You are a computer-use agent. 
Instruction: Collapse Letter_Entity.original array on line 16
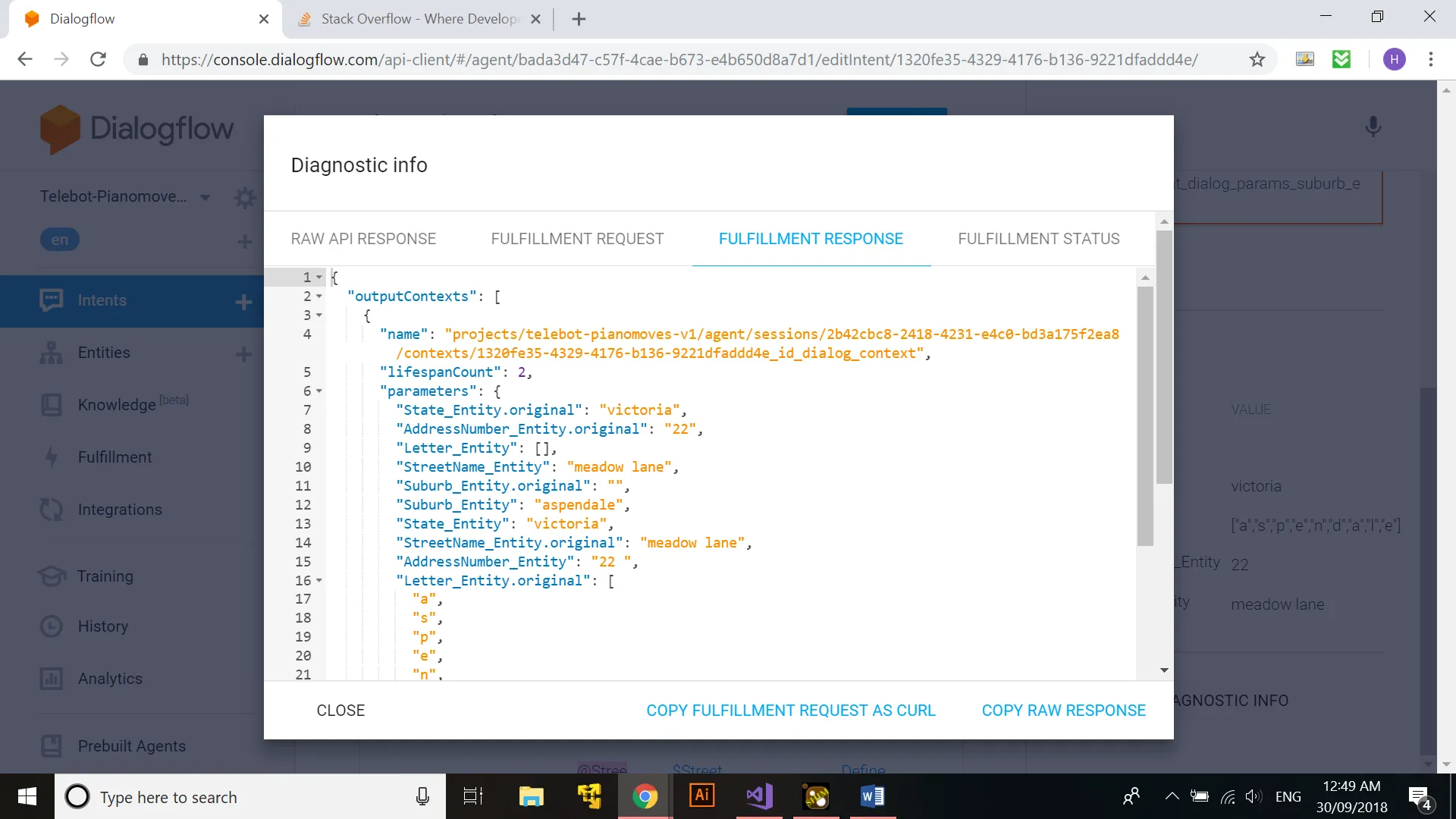319,581
